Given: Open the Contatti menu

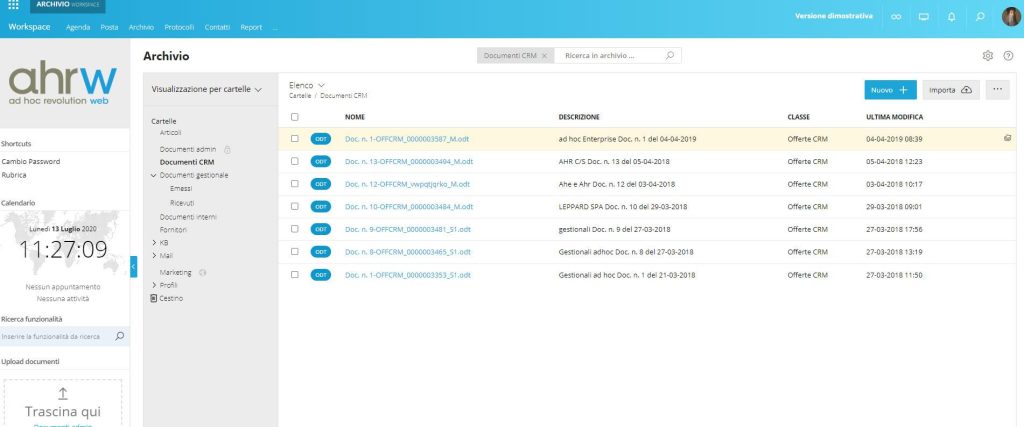Looking at the screenshot, I should point(216,27).
